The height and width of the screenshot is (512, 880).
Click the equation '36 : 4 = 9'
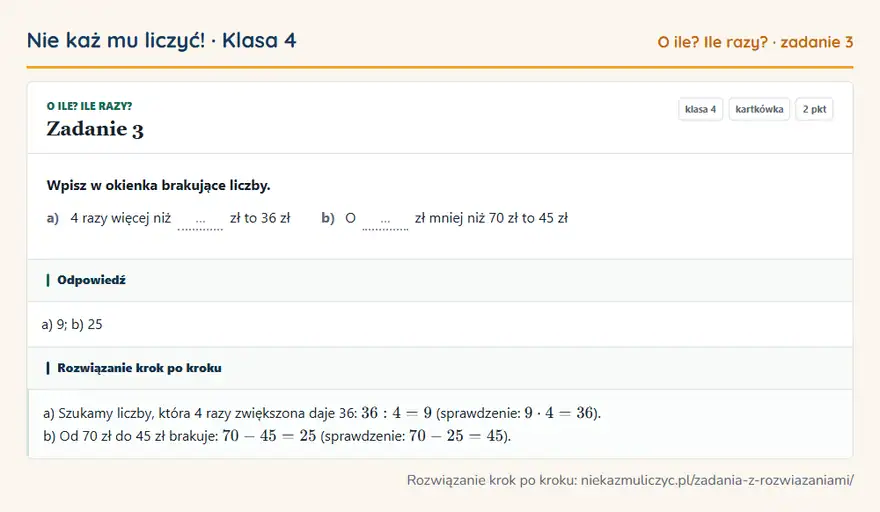(x=396, y=413)
